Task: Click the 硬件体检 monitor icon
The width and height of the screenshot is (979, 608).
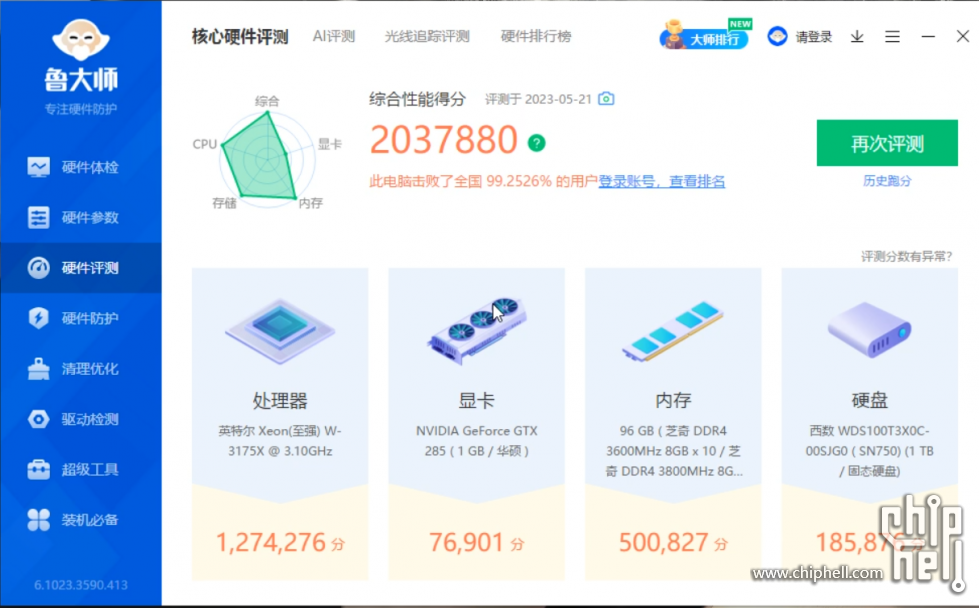Action: point(38,167)
